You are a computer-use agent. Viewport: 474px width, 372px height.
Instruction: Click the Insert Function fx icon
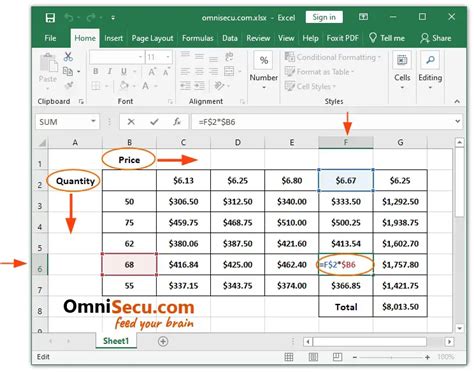click(x=177, y=122)
